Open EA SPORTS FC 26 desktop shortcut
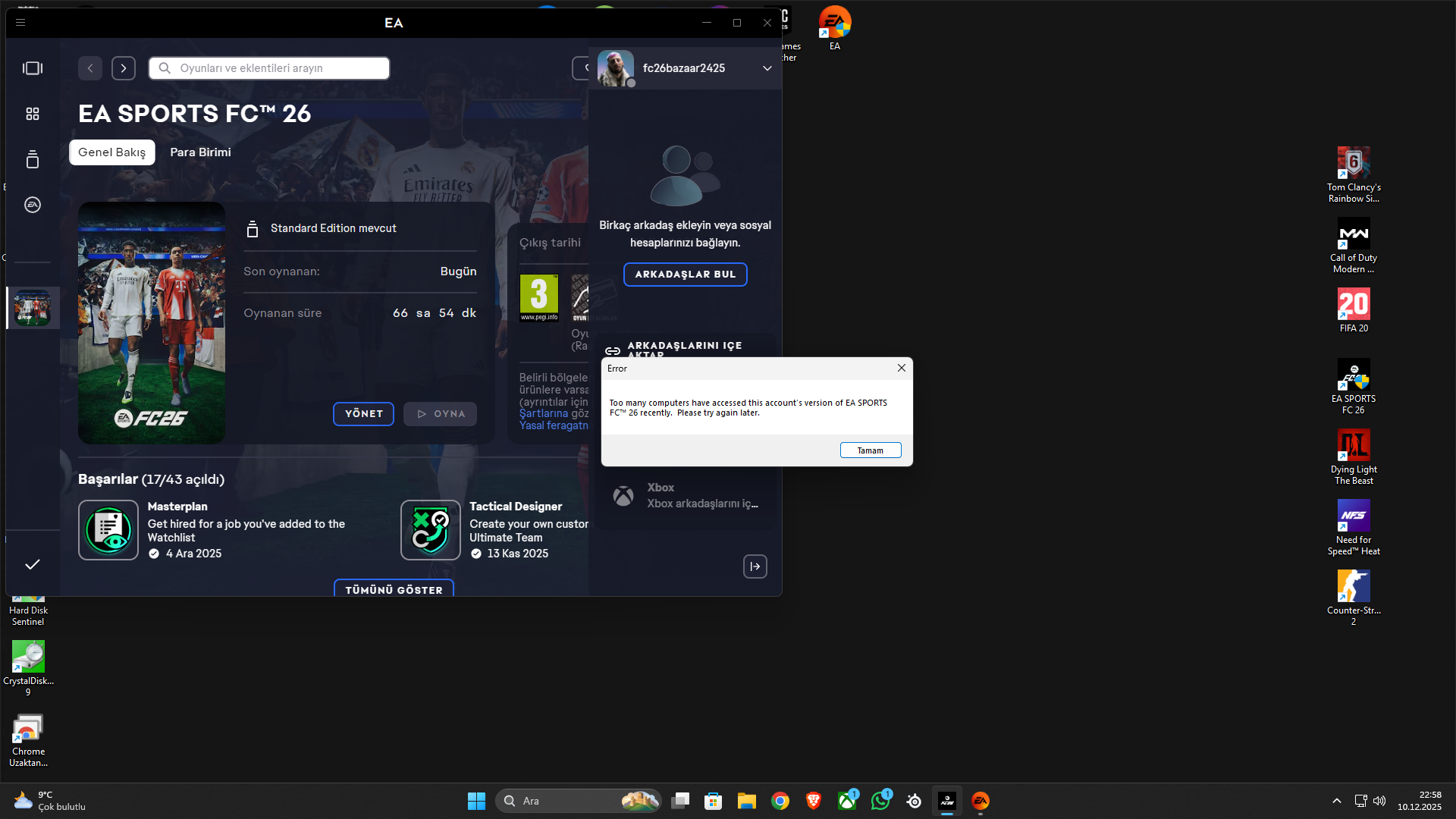Image resolution: width=1456 pixels, height=819 pixels. [x=1354, y=387]
